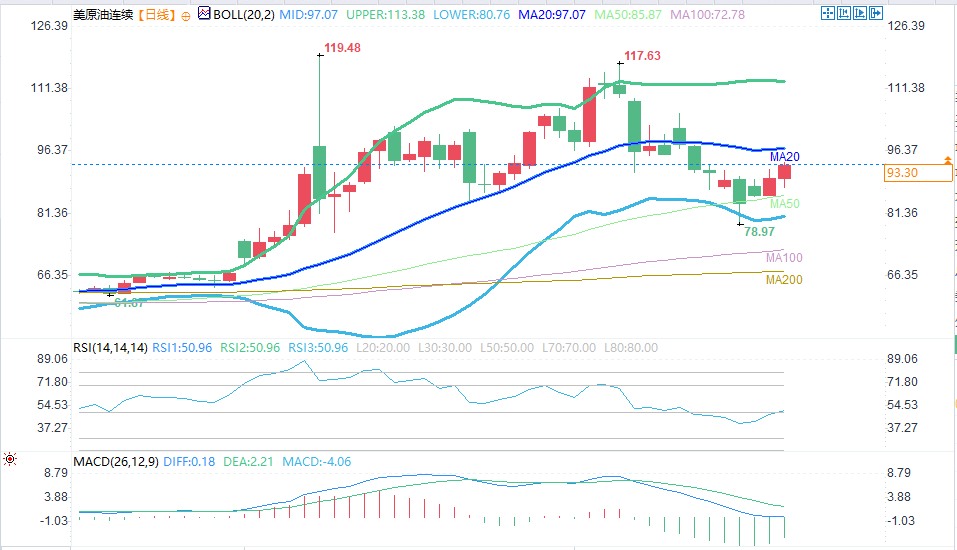Click the 78.97 low price marker
957x550 pixels.
tap(759, 231)
